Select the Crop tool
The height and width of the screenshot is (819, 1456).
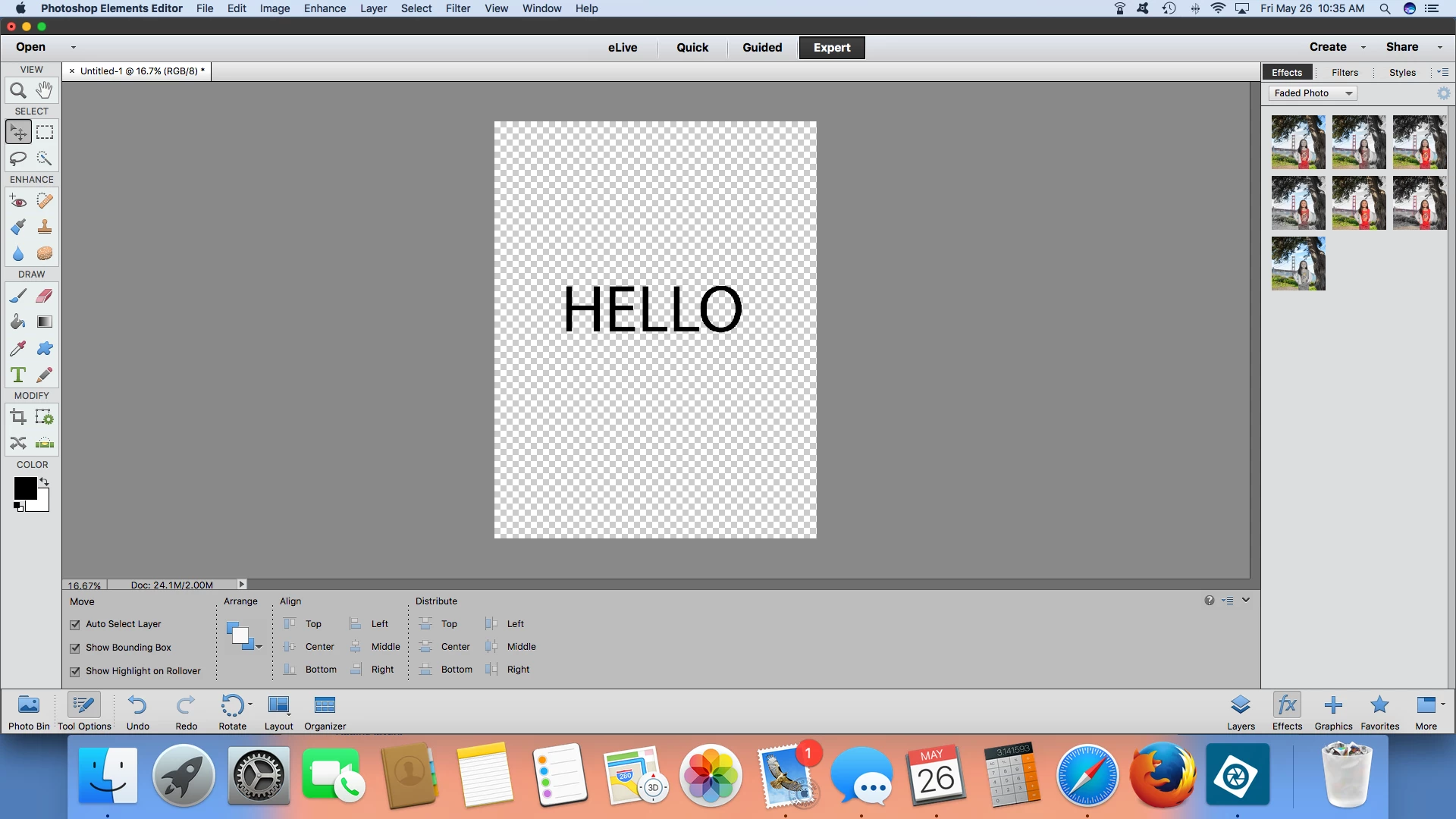[18, 417]
